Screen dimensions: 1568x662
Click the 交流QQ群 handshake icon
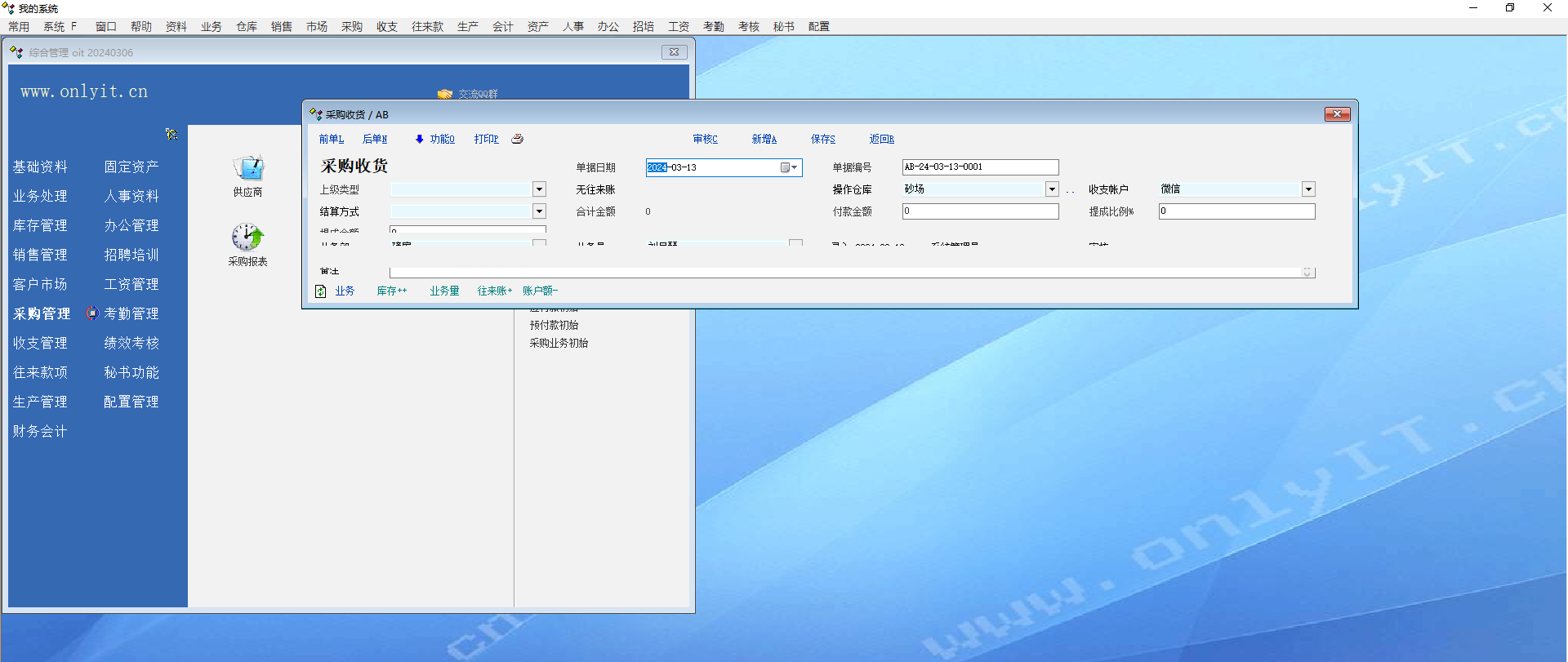[445, 95]
